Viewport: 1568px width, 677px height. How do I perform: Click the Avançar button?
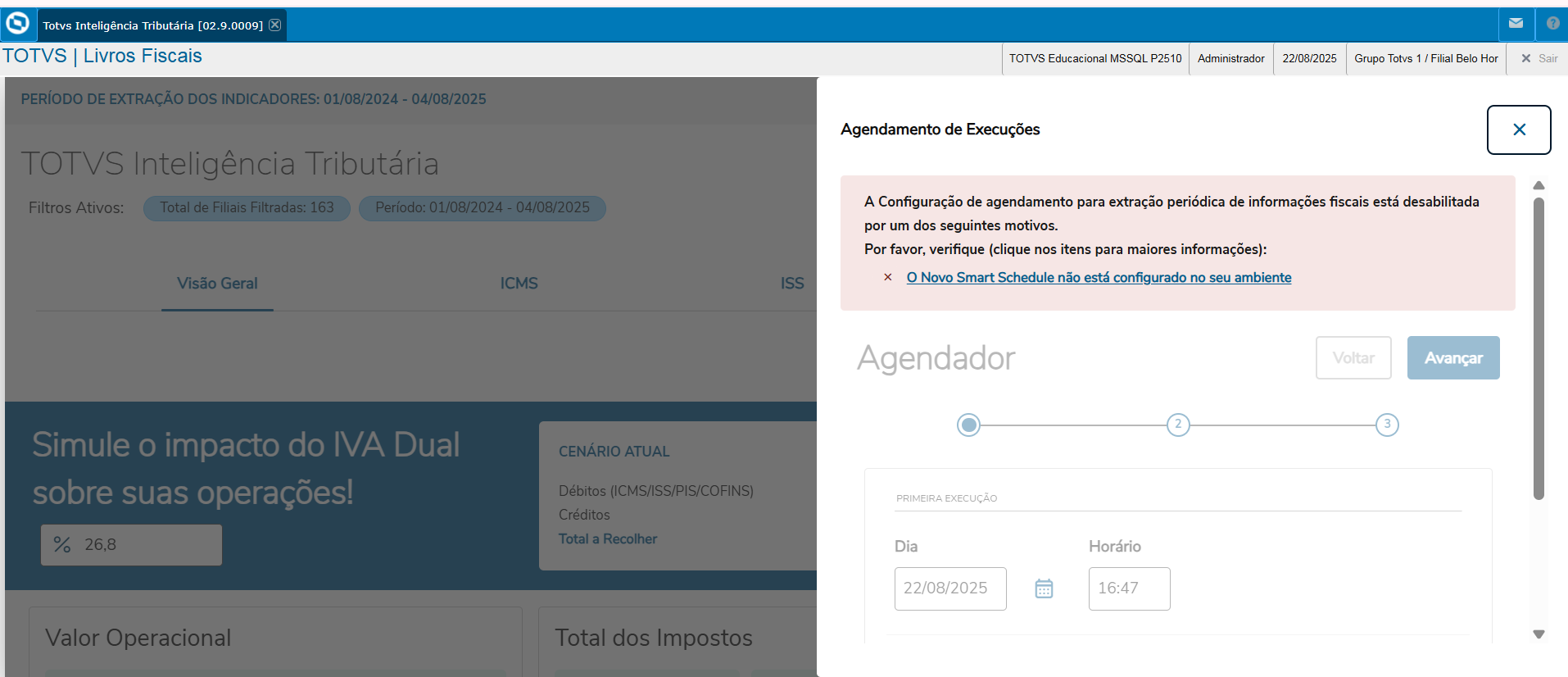[1453, 358]
